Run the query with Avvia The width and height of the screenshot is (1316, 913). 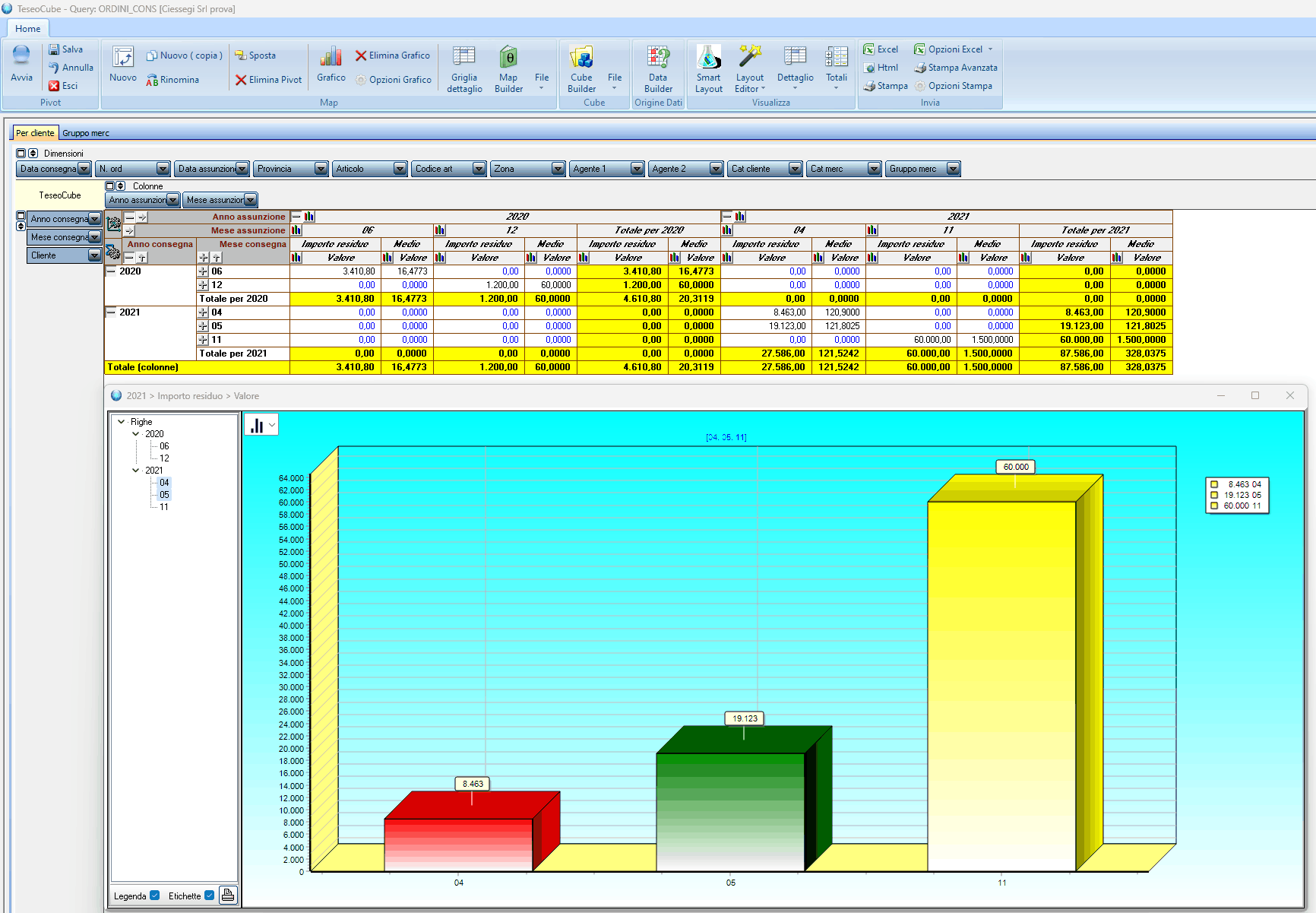point(21,64)
